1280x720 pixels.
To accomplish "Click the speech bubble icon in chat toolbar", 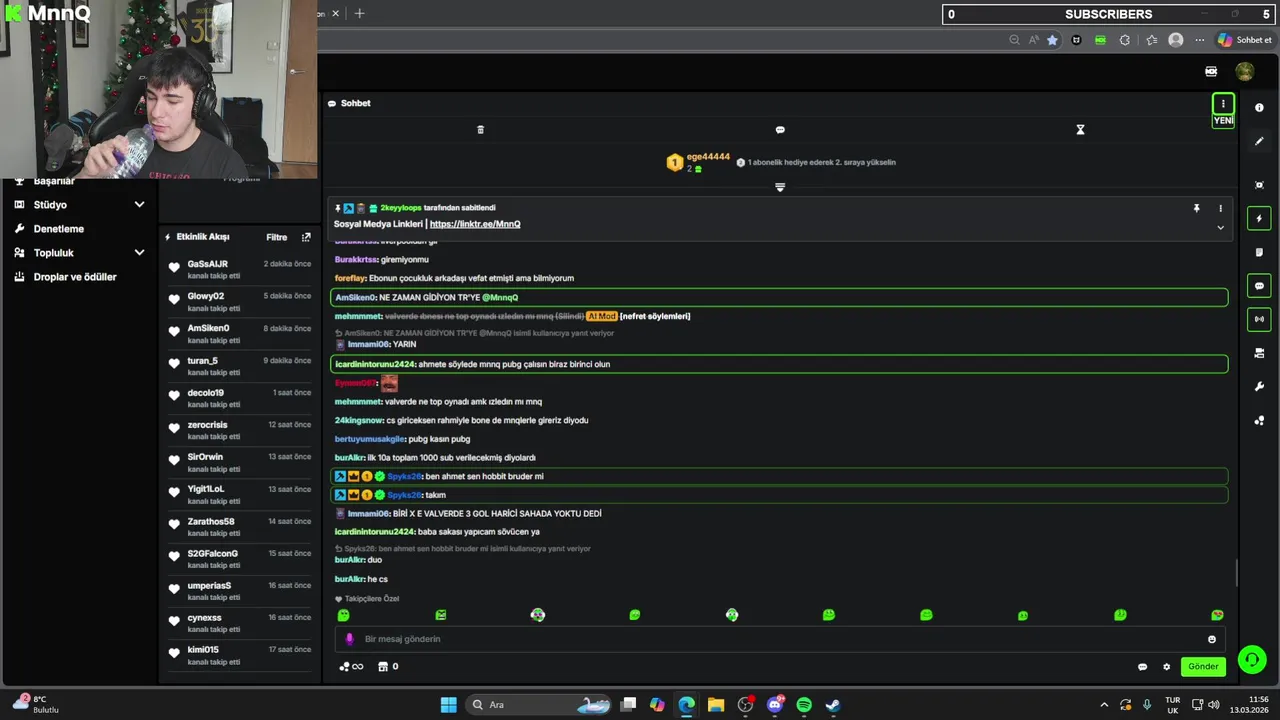I will (780, 130).
